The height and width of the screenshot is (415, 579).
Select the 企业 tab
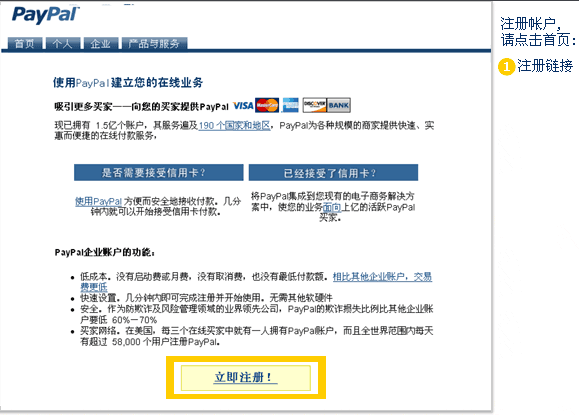[x=100, y=44]
